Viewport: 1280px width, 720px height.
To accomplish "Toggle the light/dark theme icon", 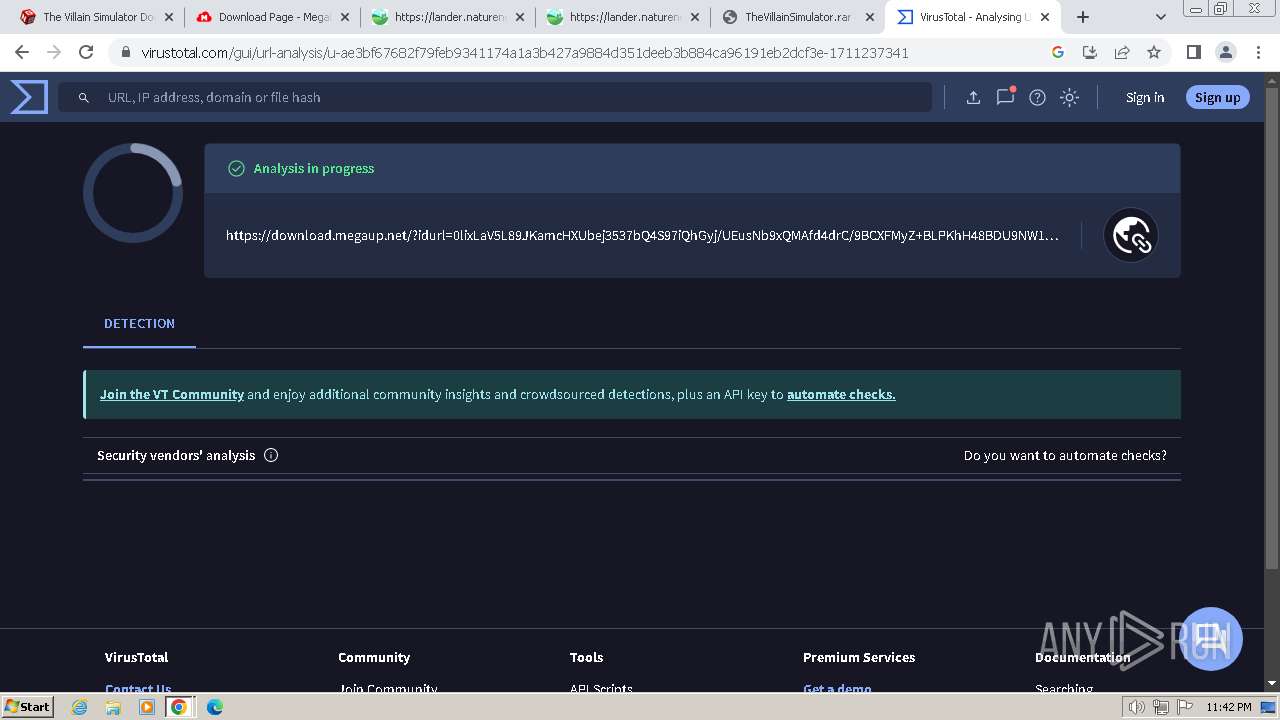I will pos(1069,97).
